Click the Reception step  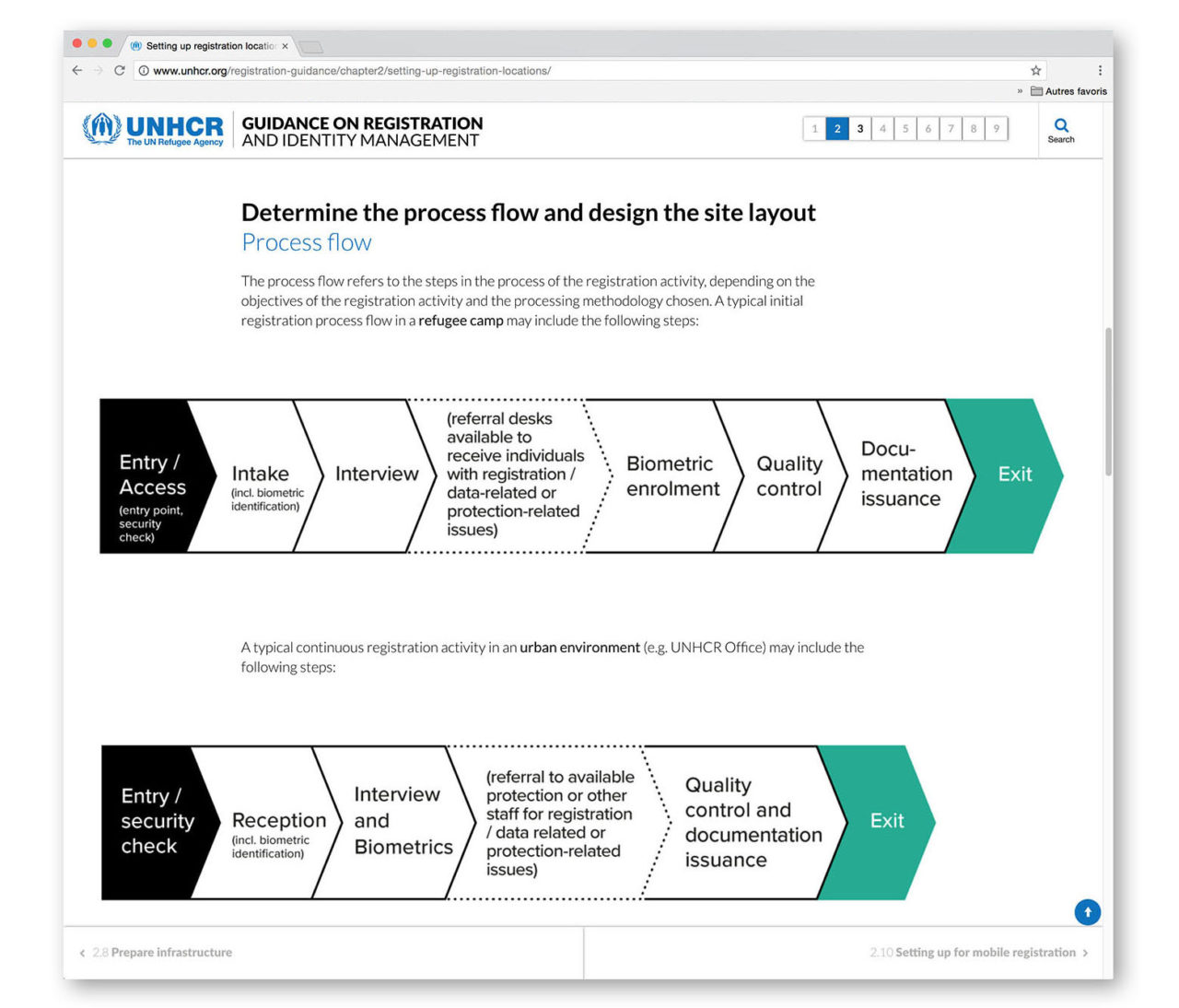[274, 822]
